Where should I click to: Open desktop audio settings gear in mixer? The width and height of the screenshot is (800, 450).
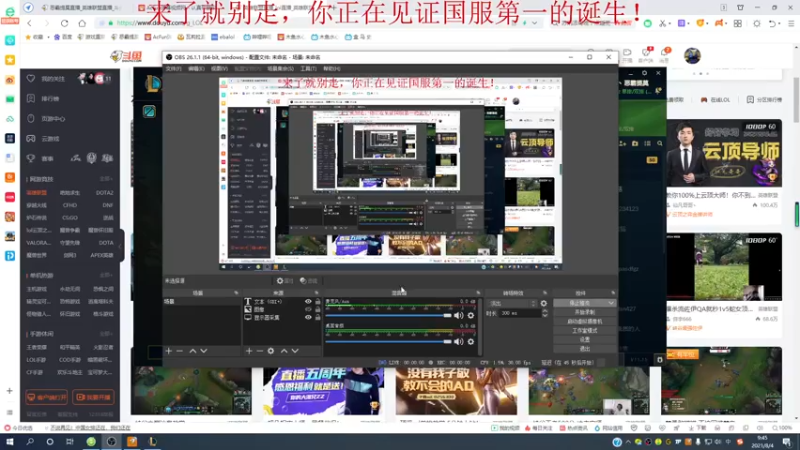[x=471, y=341]
